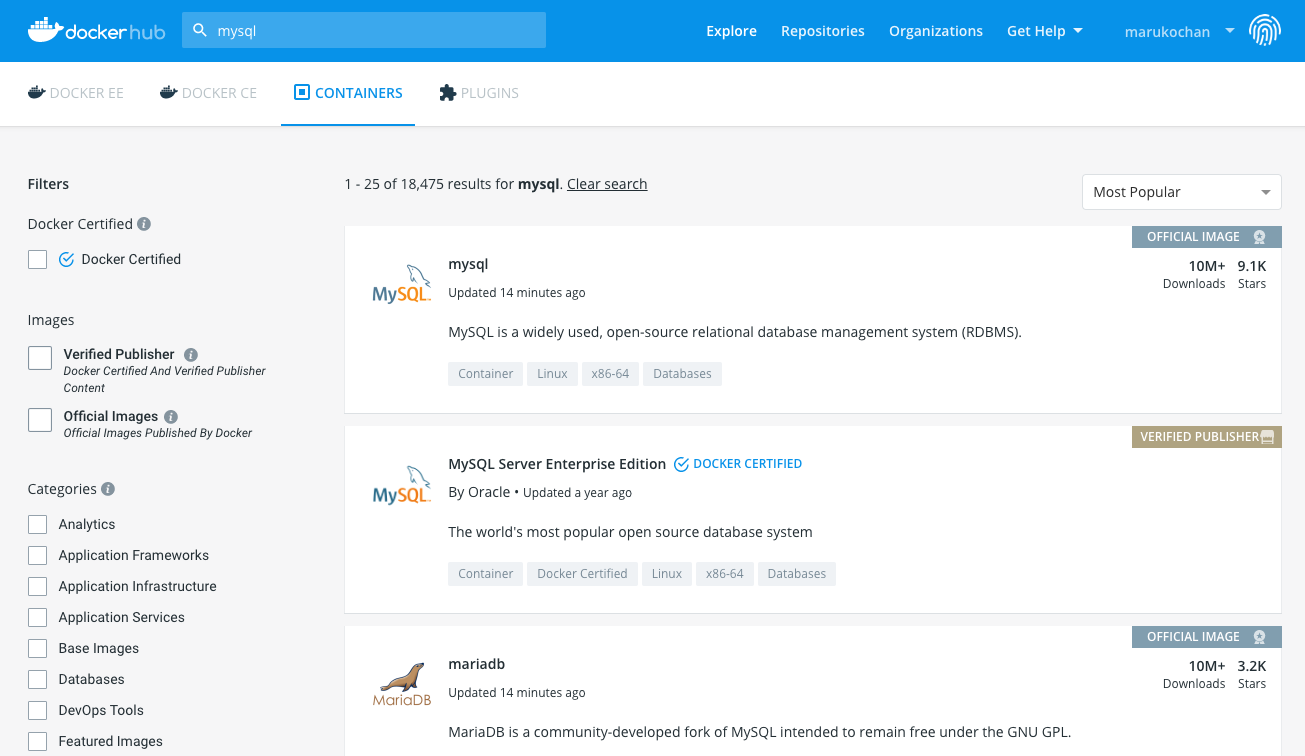Tick the Databases category checkbox
This screenshot has height=756, width=1305.
[x=38, y=680]
